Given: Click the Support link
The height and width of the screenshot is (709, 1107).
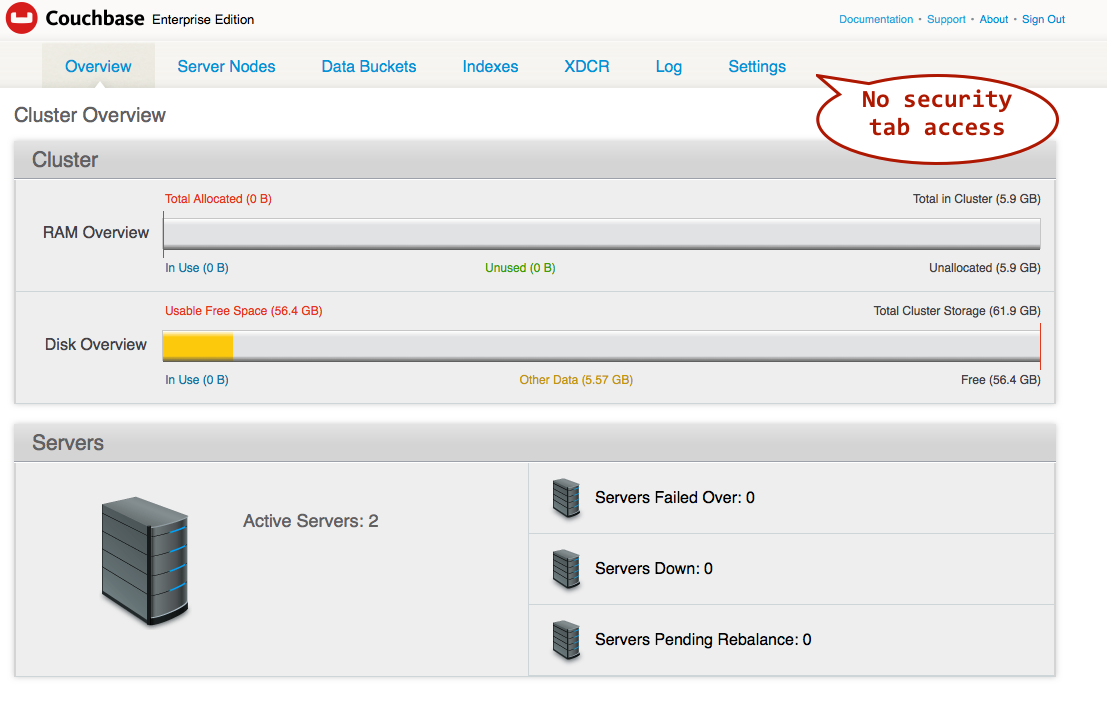Looking at the screenshot, I should (946, 20).
